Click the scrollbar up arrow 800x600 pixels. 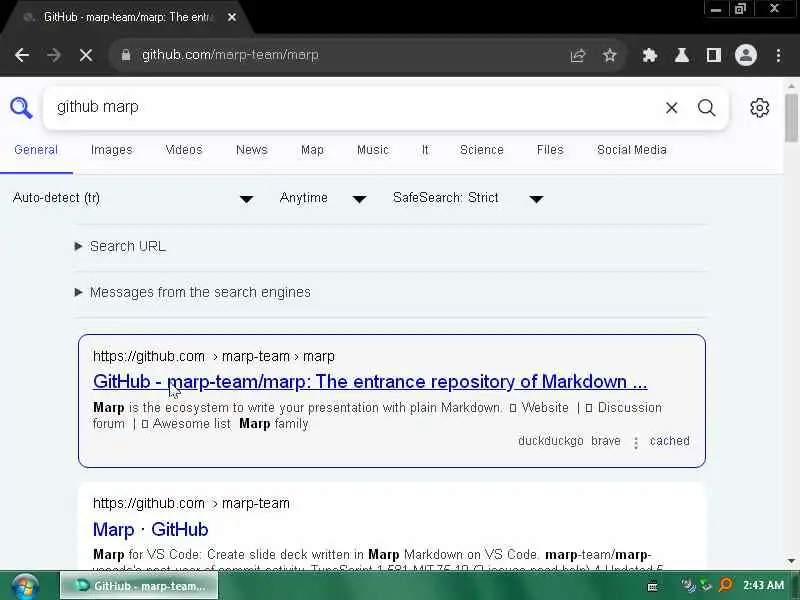tap(791, 86)
